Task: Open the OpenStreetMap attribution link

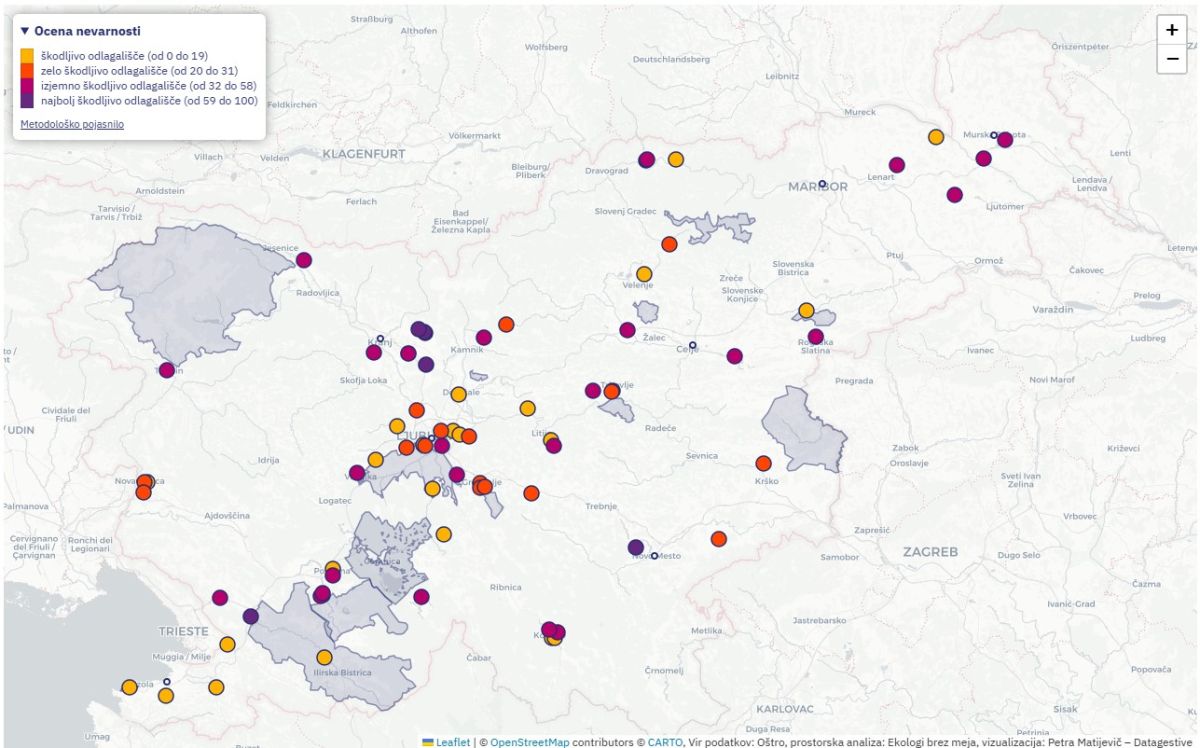Action: 528,742
